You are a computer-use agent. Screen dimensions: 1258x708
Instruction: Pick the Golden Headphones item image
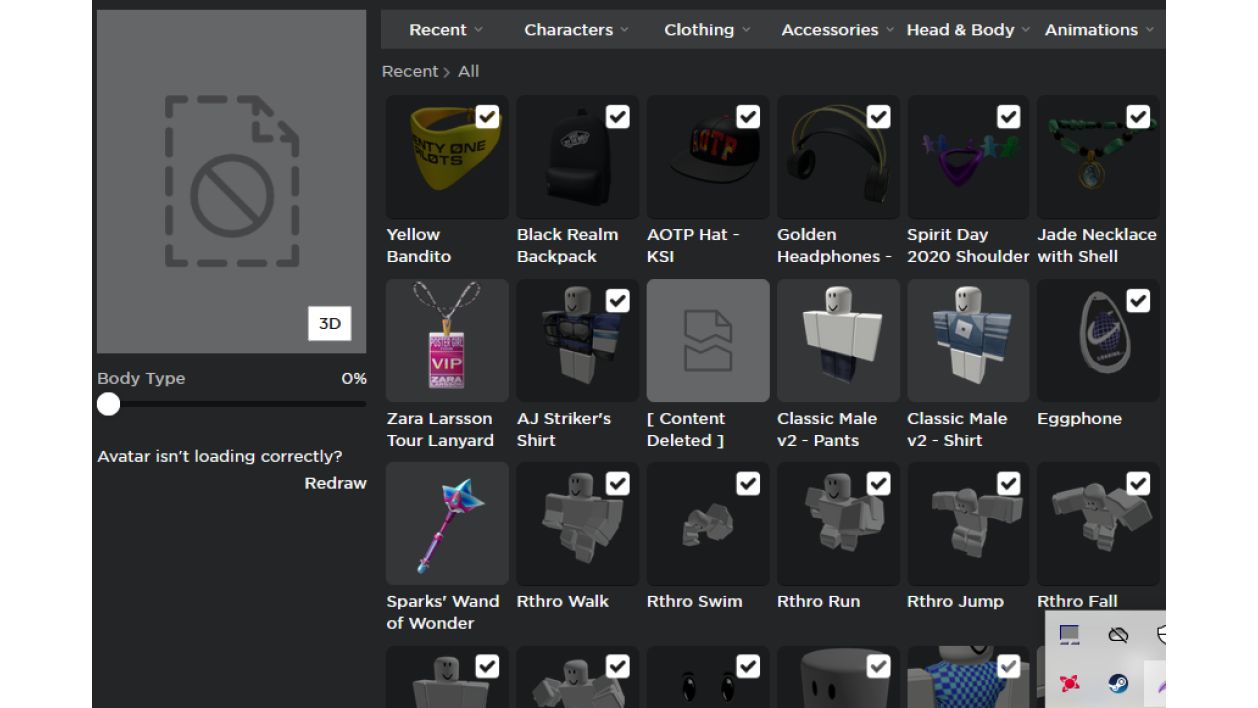pyautogui.click(x=838, y=157)
